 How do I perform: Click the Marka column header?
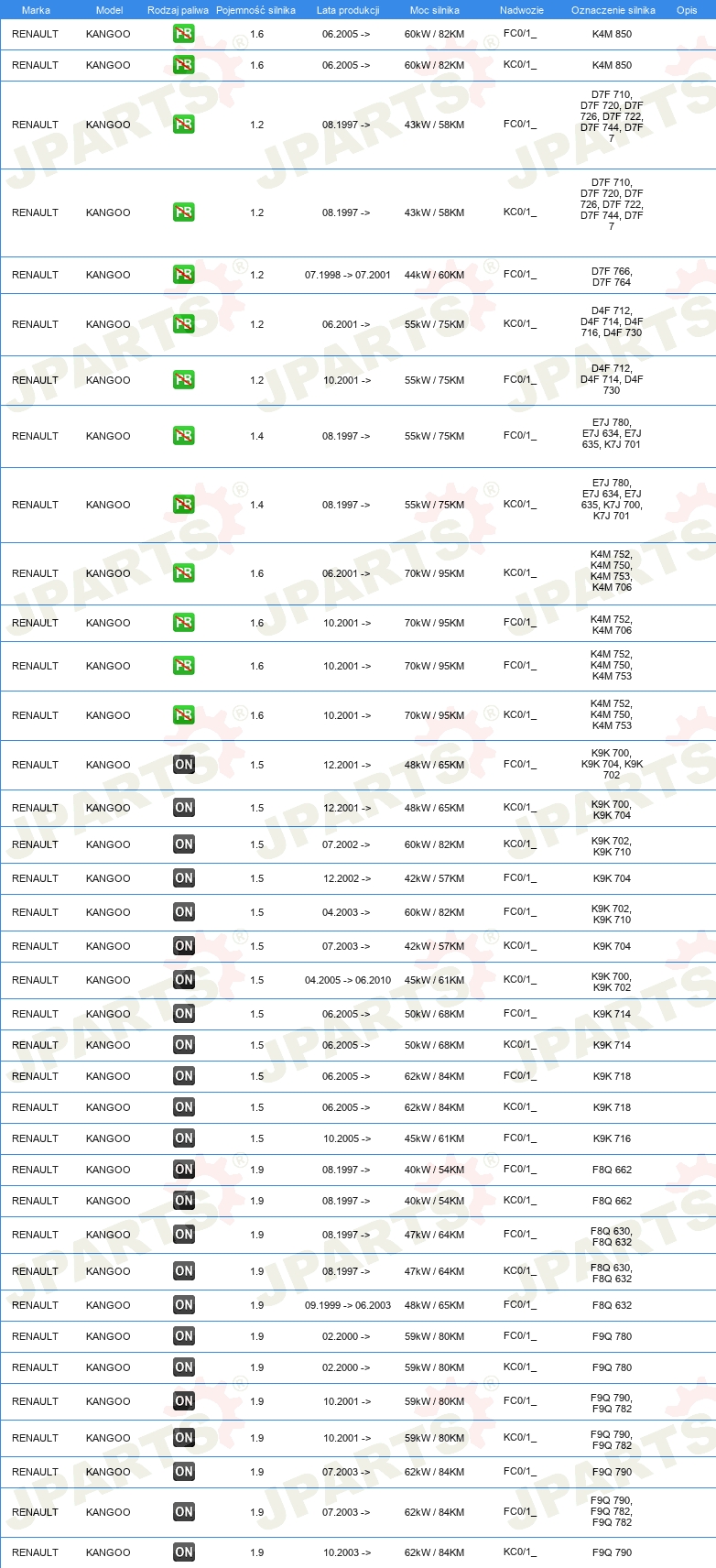(x=36, y=10)
